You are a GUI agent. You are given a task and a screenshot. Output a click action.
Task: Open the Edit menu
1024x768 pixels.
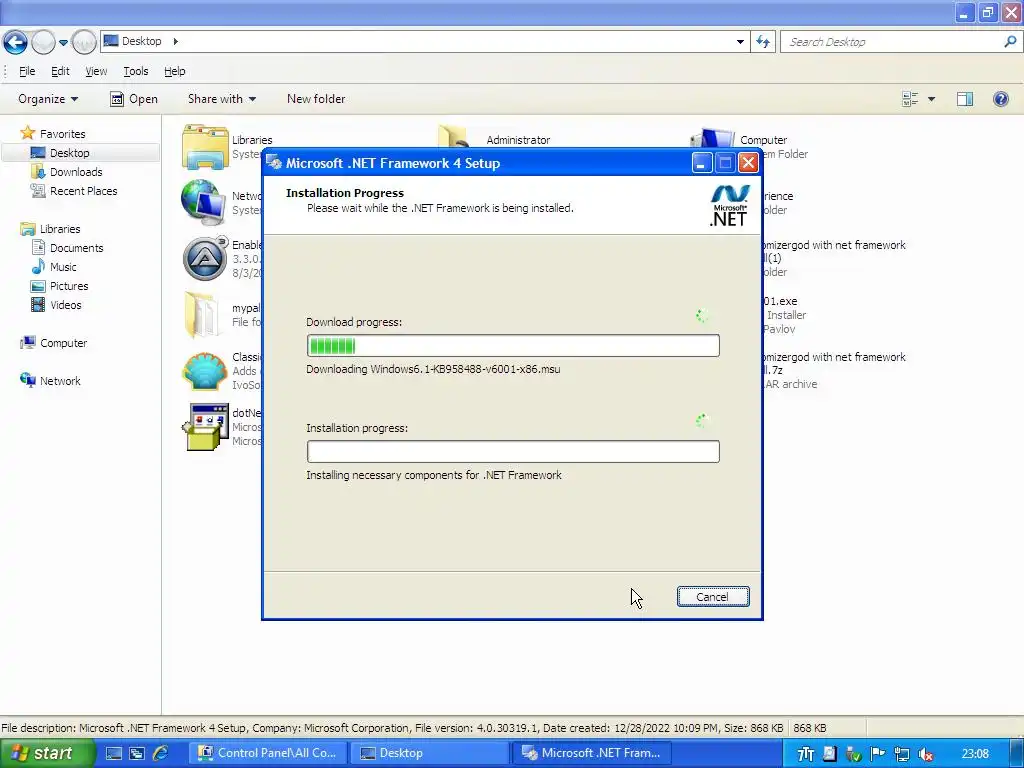(x=60, y=71)
